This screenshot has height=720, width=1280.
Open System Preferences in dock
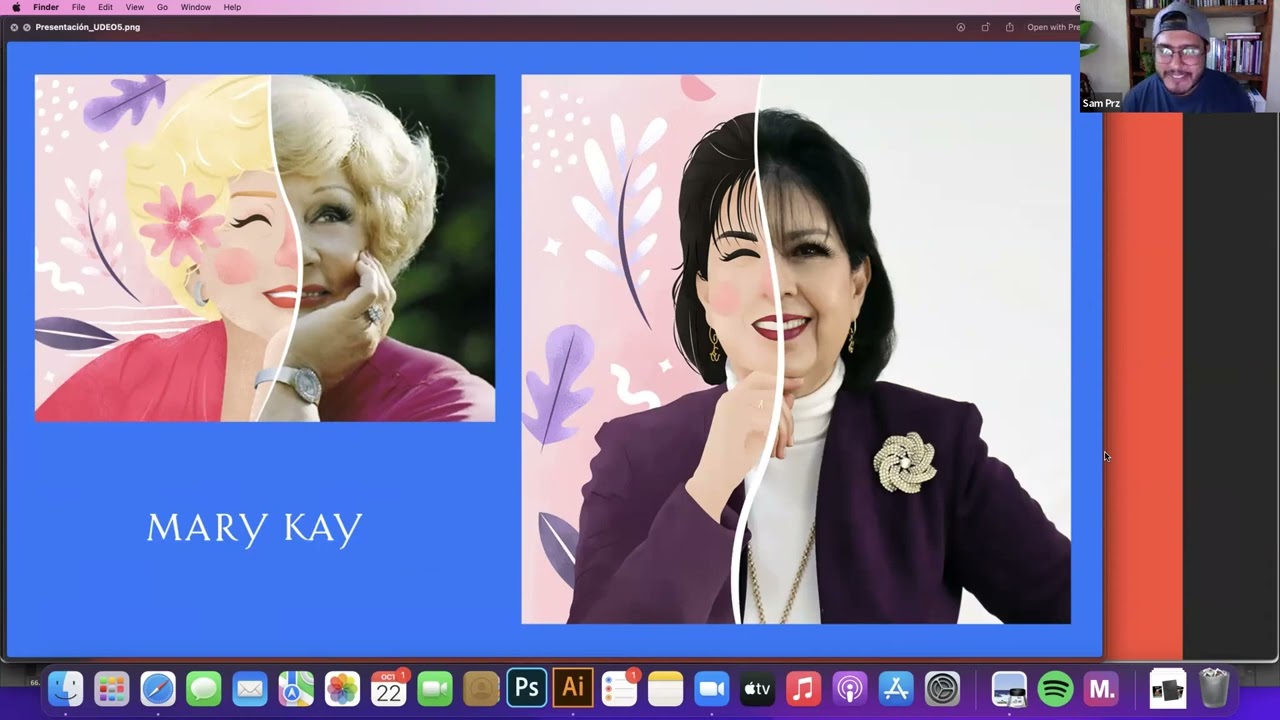(942, 688)
